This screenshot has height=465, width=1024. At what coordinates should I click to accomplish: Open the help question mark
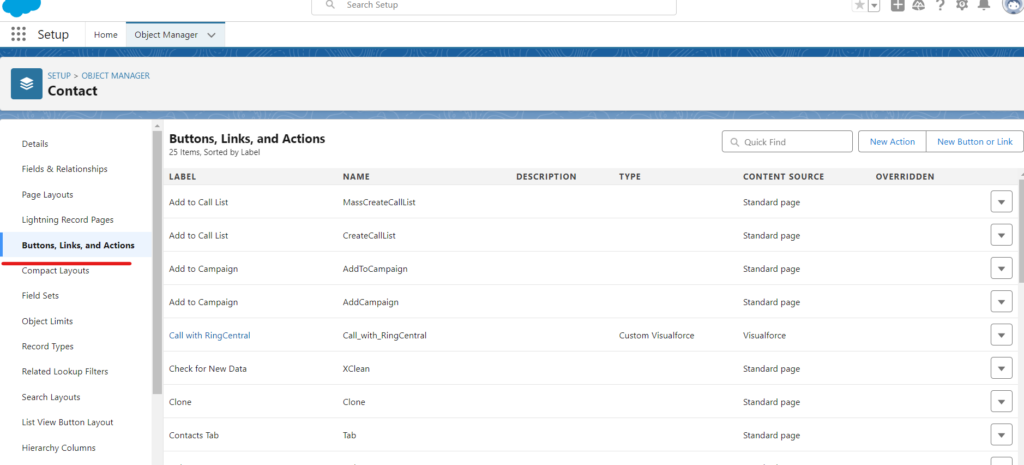940,5
